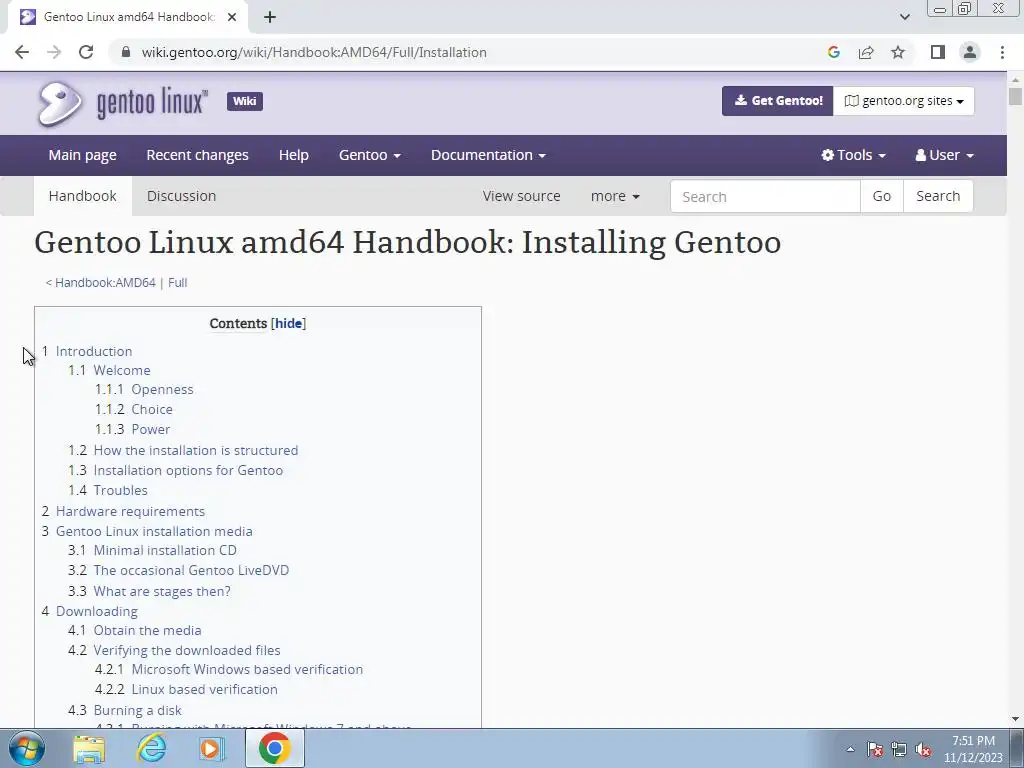Jump to Minimal installation CD
Screen dimensions: 1024x768
click(x=165, y=551)
